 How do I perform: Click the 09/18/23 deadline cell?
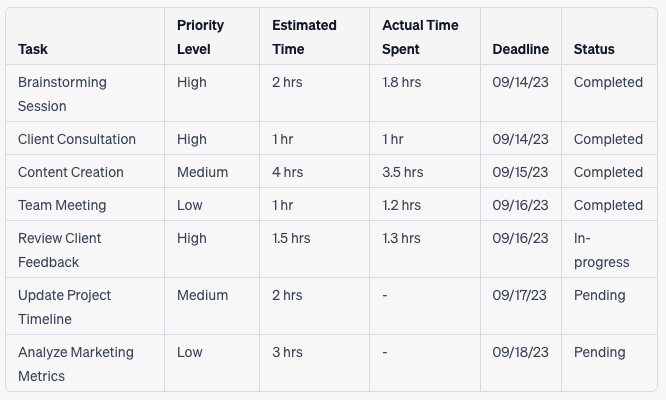[521, 363]
